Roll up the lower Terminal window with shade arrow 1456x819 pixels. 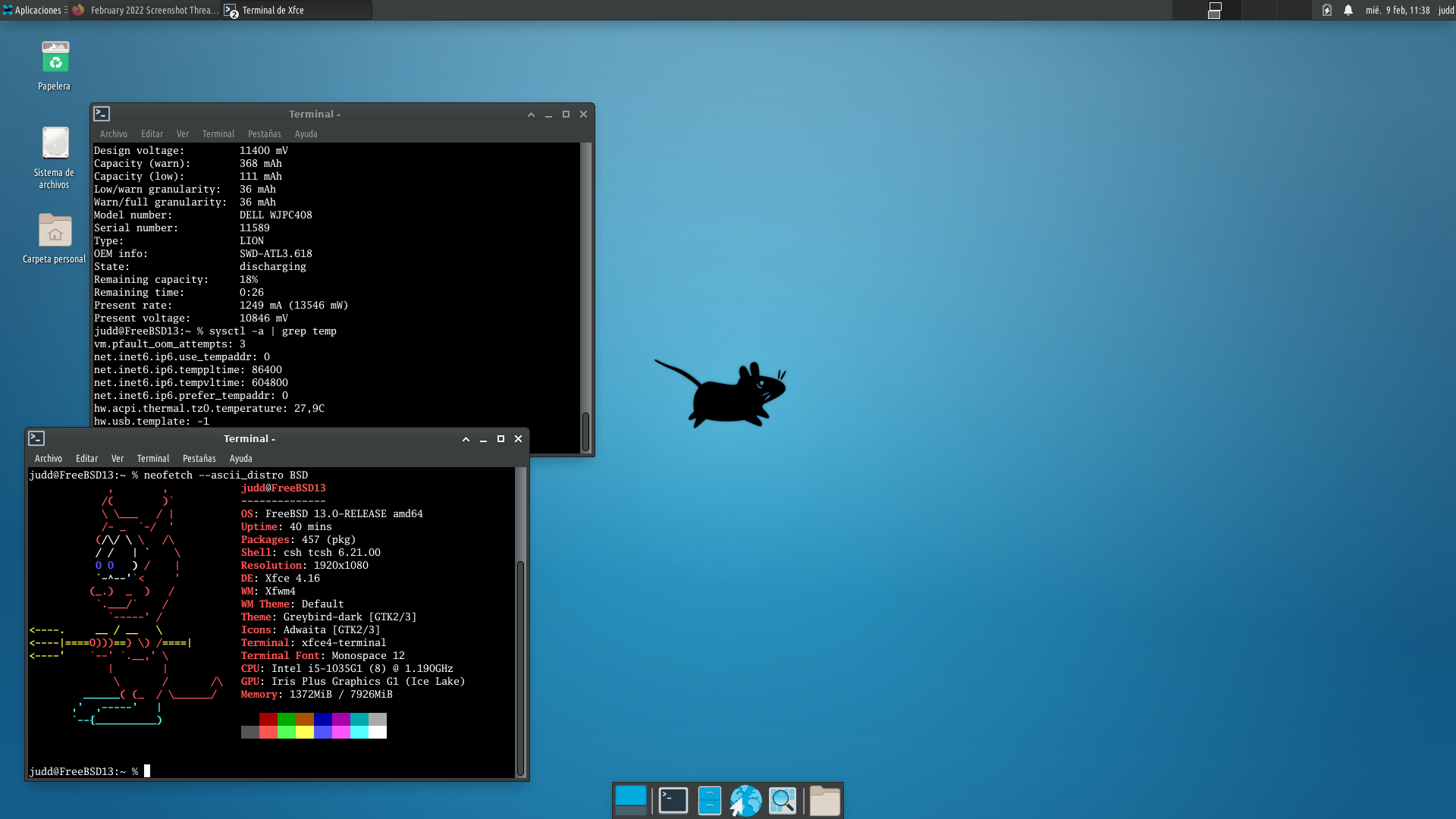pyautogui.click(x=466, y=439)
